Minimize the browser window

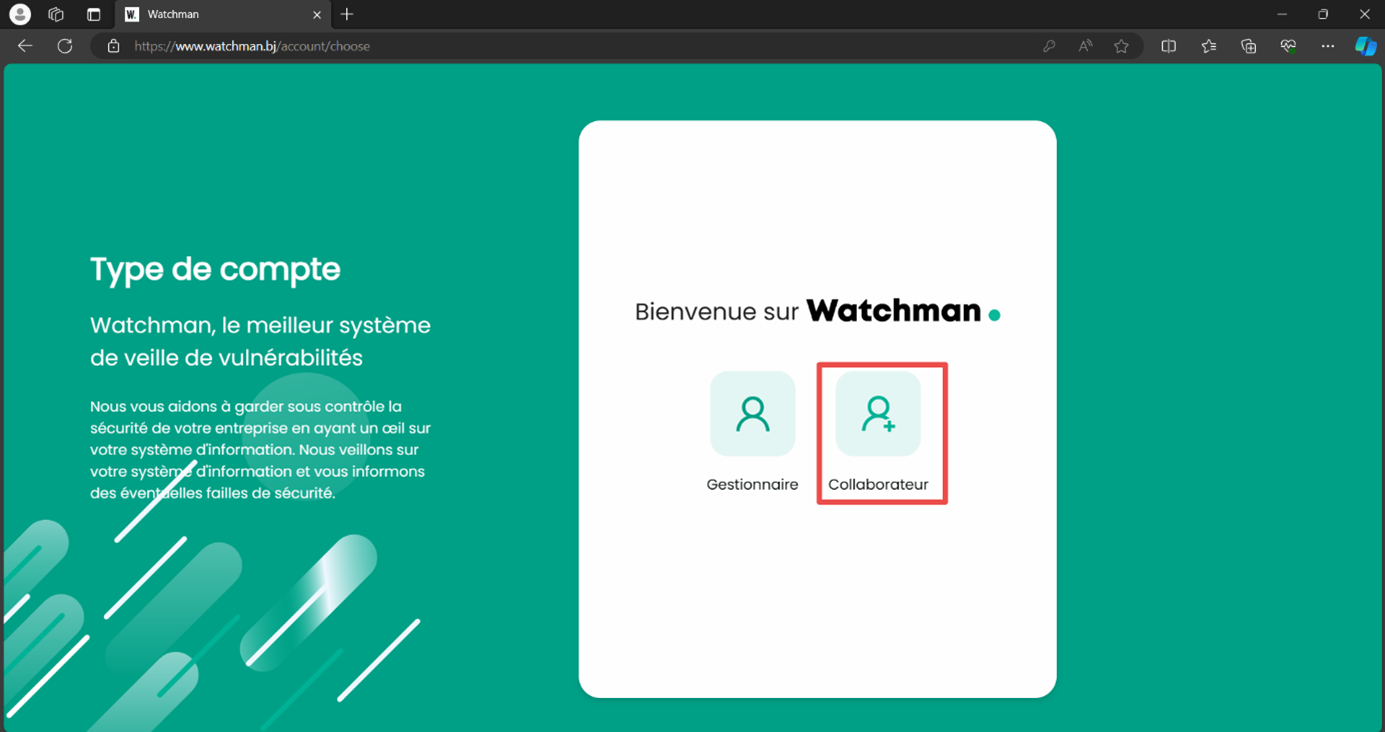click(x=1282, y=14)
